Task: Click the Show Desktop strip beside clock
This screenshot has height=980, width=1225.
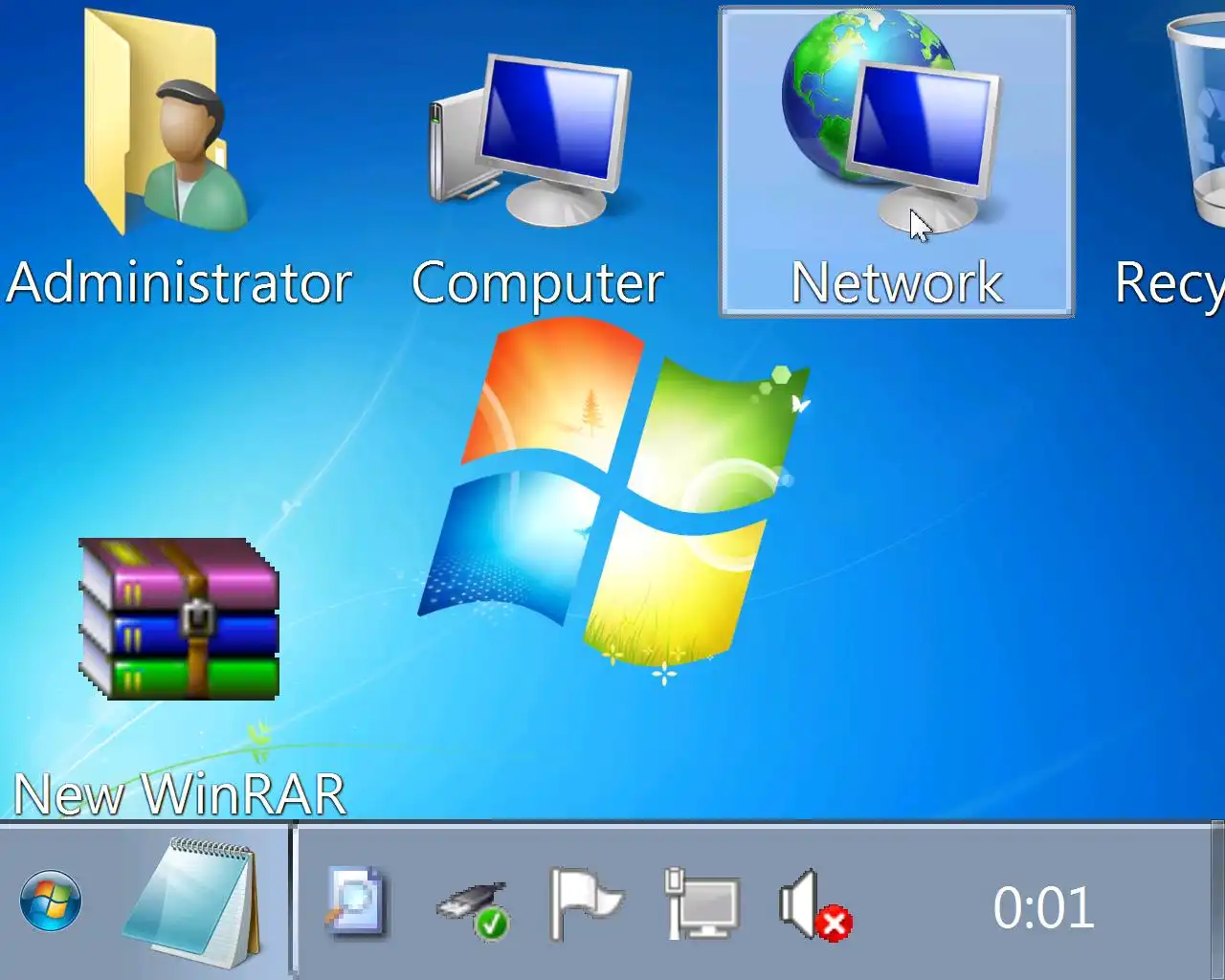Action: point(1217,901)
